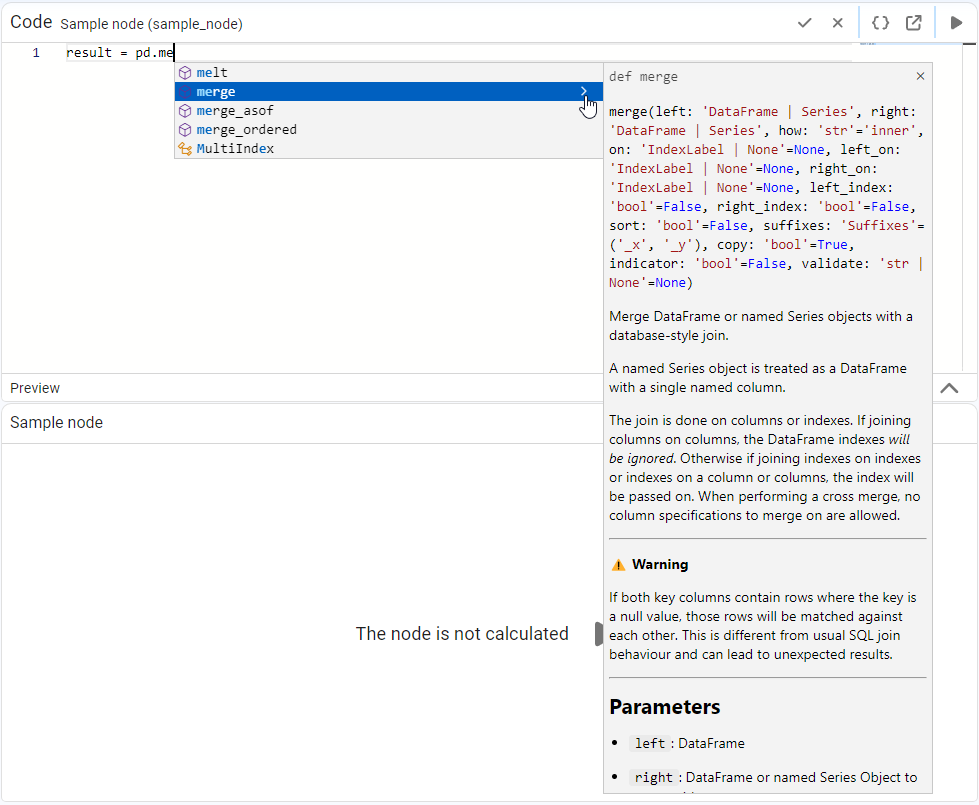This screenshot has height=805, width=979.
Task: Close the def merge documentation popup
Action: [920, 76]
